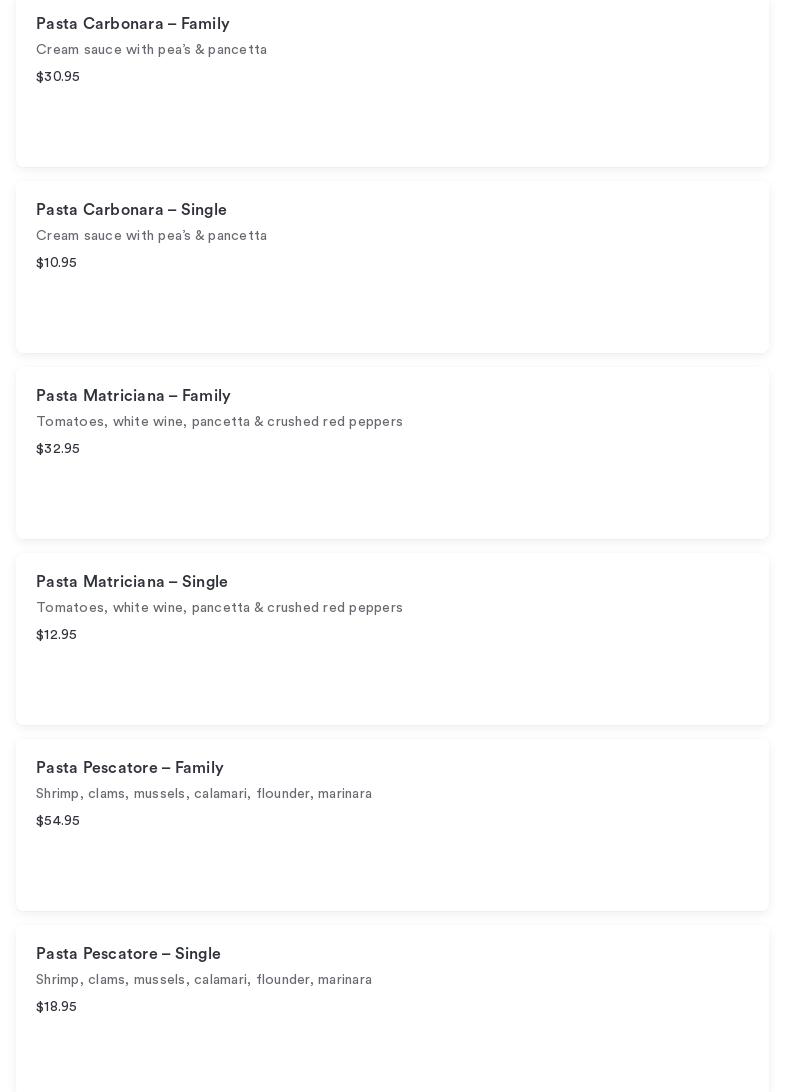Select Pasta Carbonara – Single title
785x1092 pixels.
[x=131, y=210]
